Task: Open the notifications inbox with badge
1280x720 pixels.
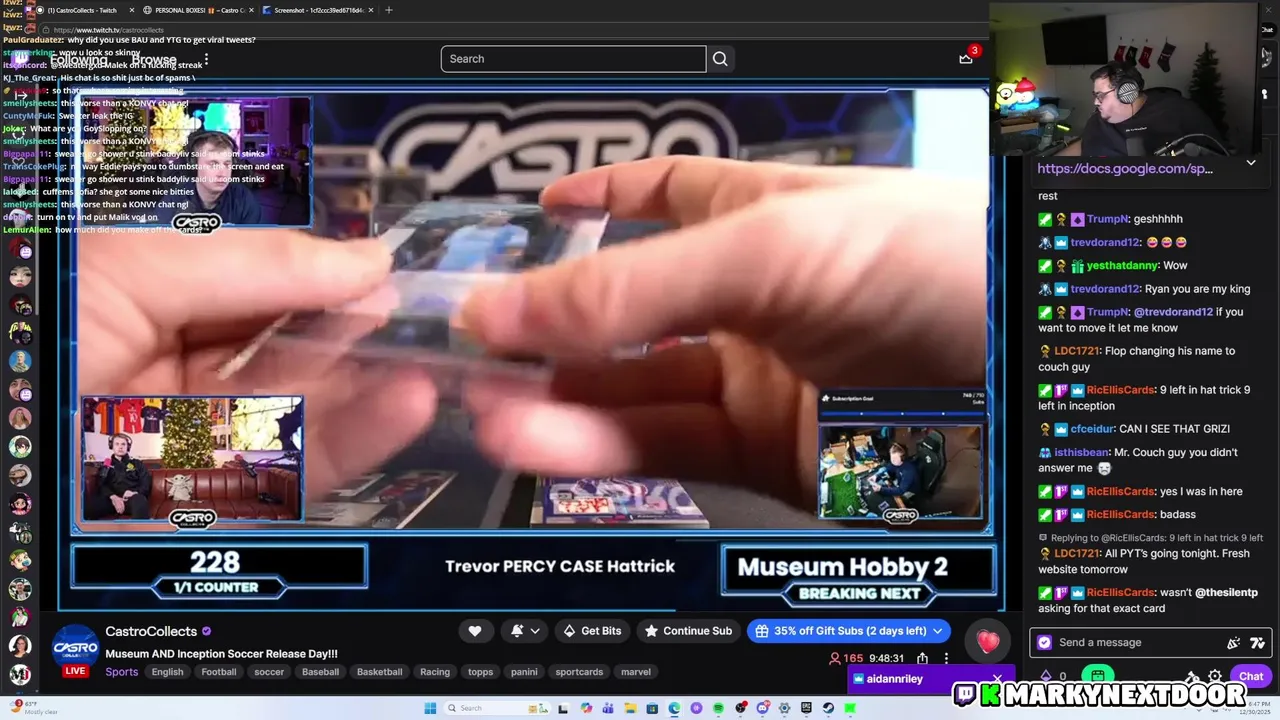Action: (x=967, y=57)
